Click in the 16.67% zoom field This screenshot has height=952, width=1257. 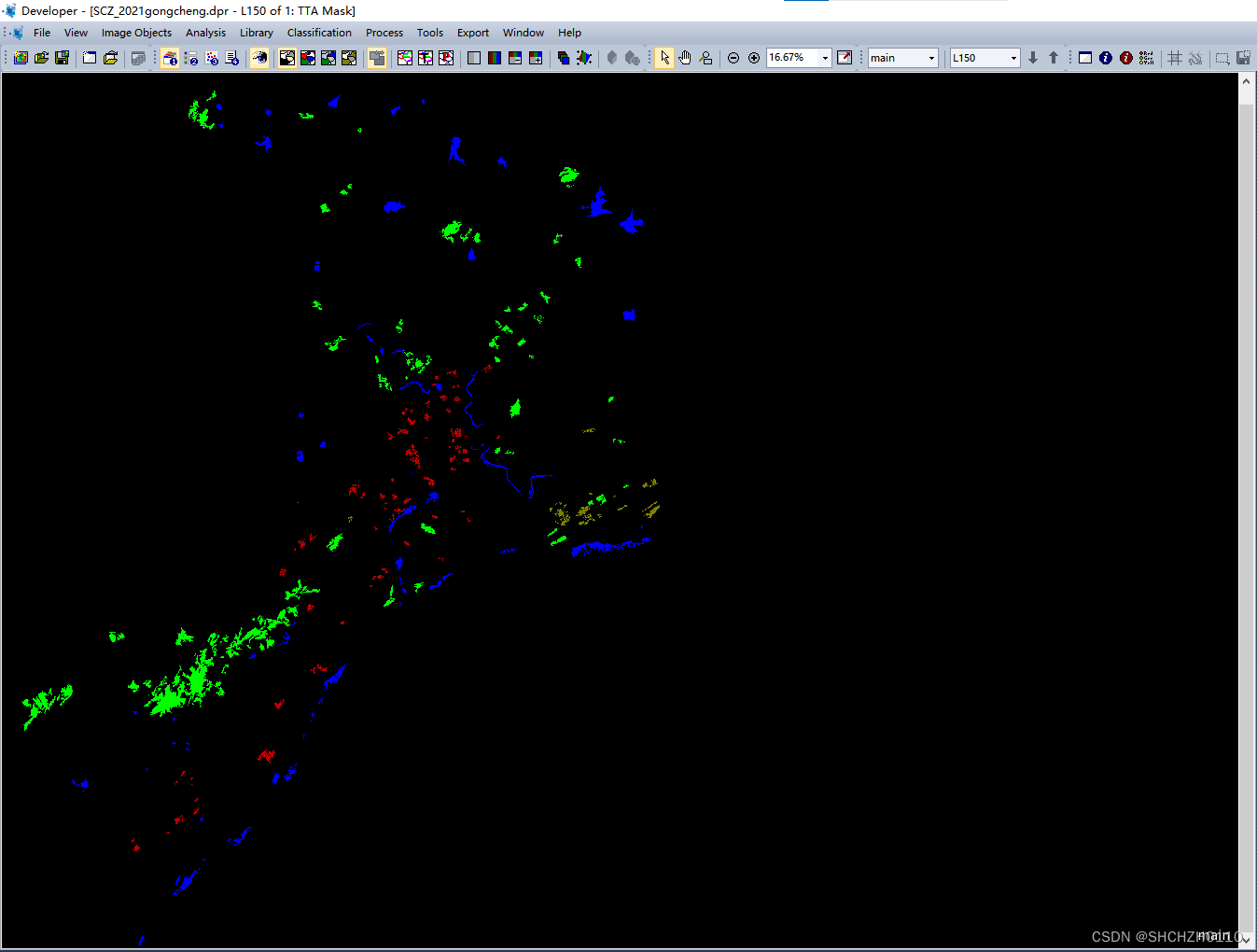click(792, 58)
